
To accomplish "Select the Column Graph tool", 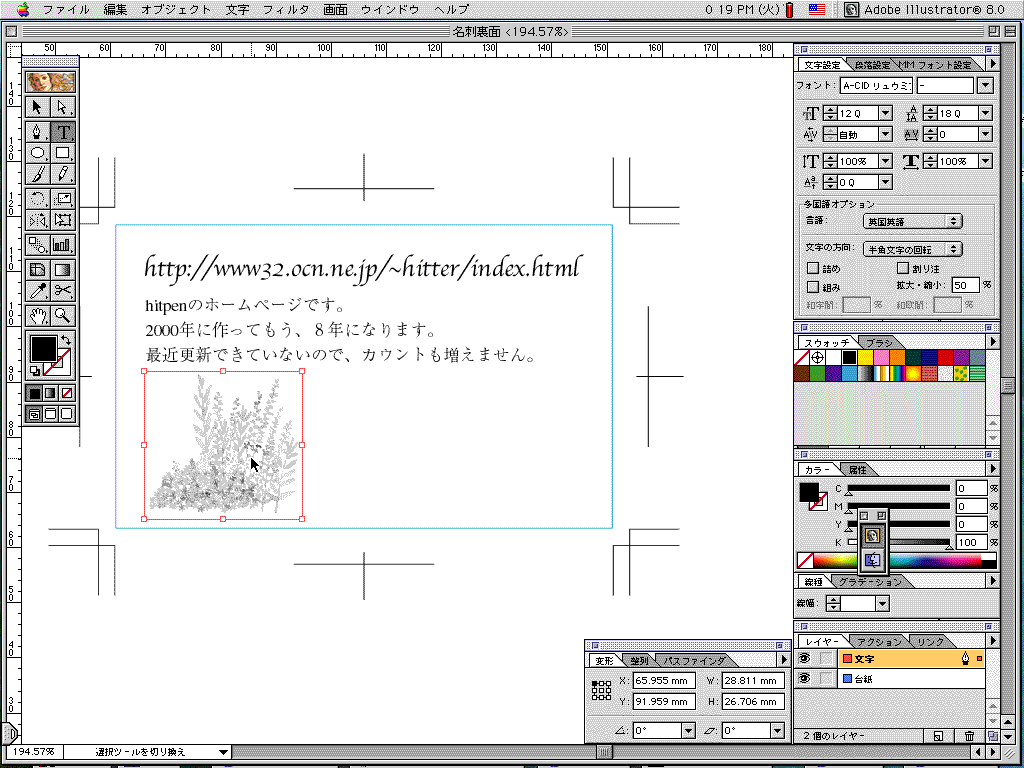I will (x=63, y=245).
